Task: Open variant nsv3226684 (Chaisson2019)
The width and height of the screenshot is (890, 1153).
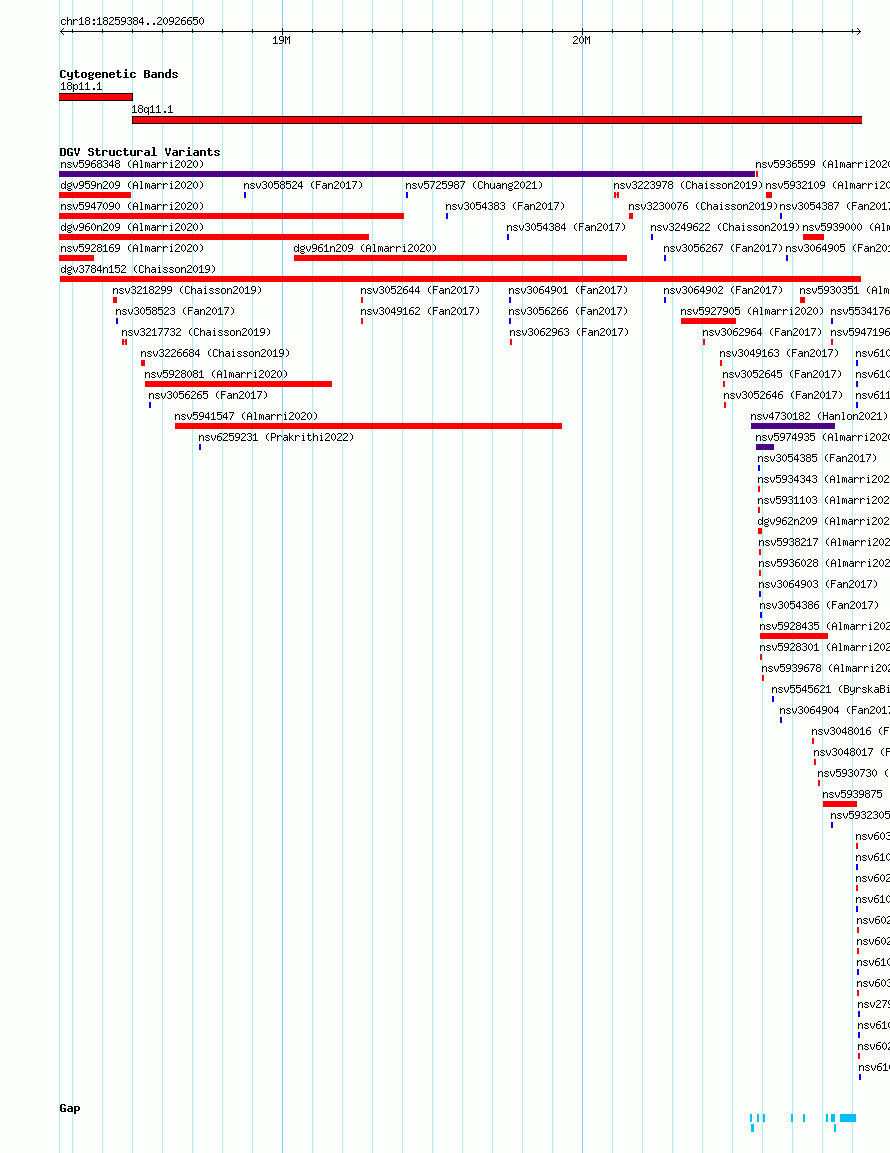Action: (x=216, y=354)
